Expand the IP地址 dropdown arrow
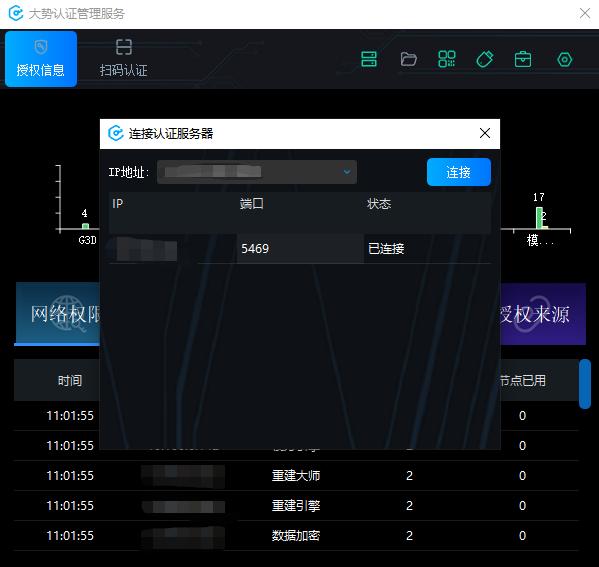 point(346,172)
